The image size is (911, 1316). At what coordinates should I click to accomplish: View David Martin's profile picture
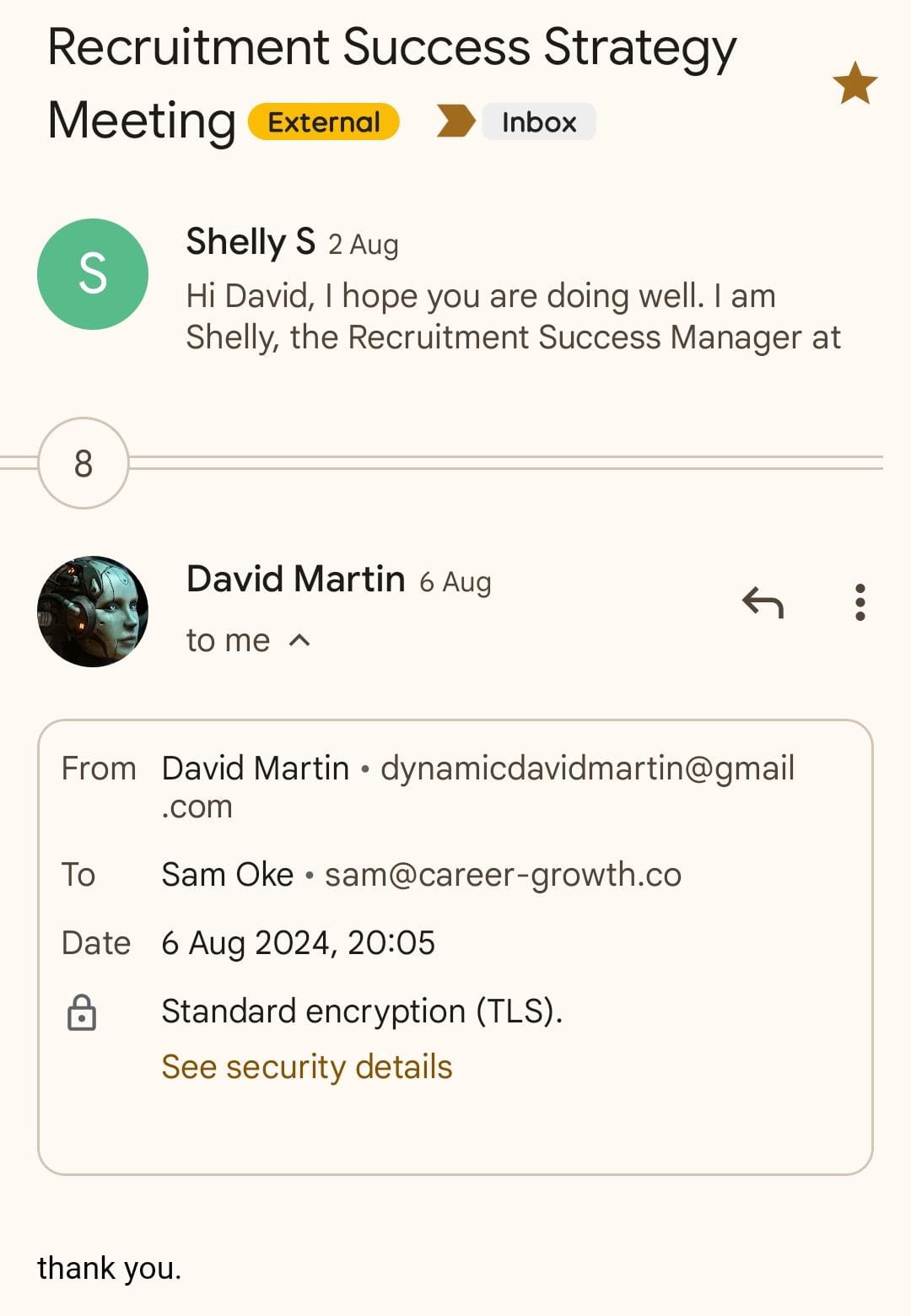pyautogui.click(x=93, y=612)
